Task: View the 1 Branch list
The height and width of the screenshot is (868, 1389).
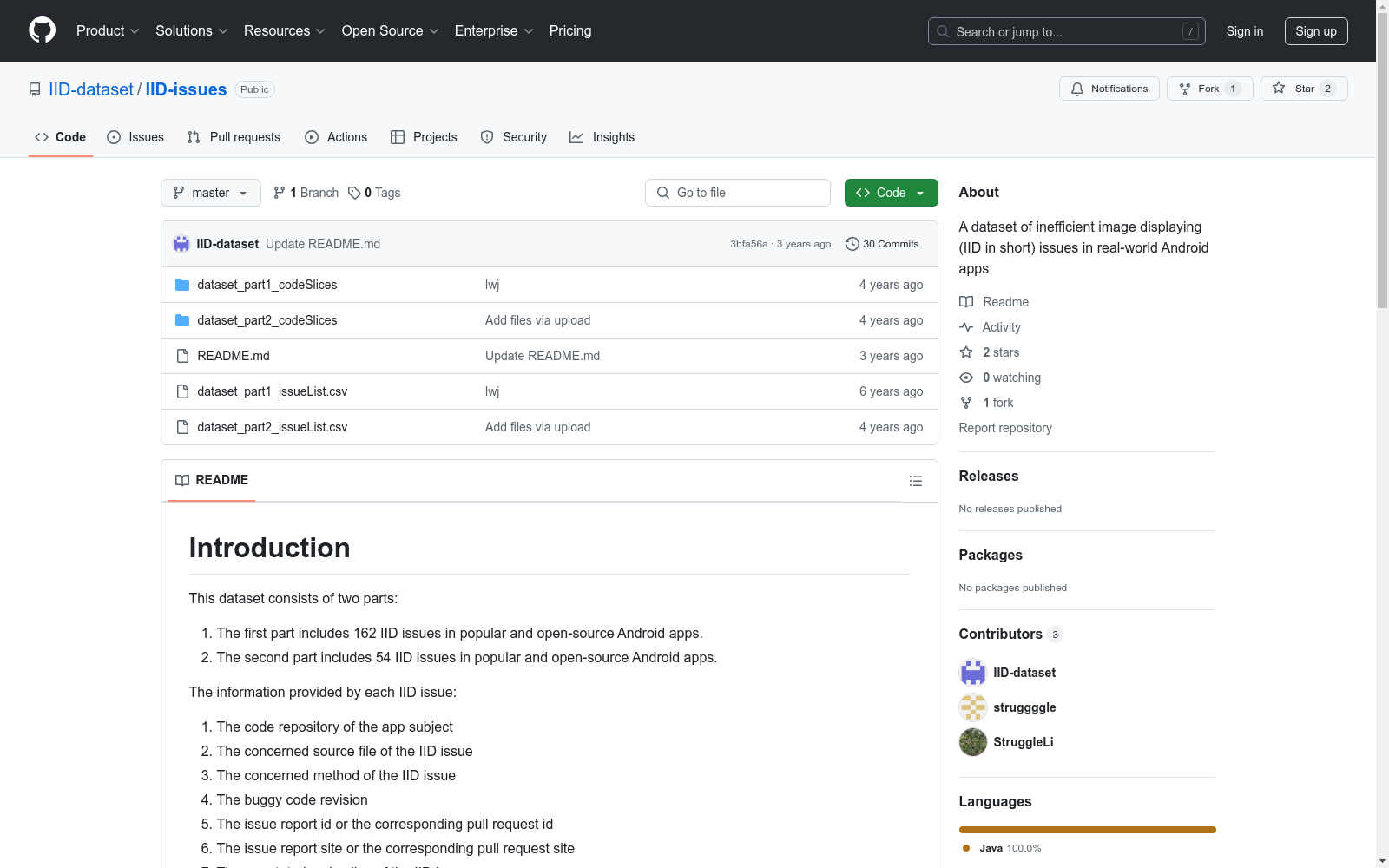Action: tap(306, 193)
